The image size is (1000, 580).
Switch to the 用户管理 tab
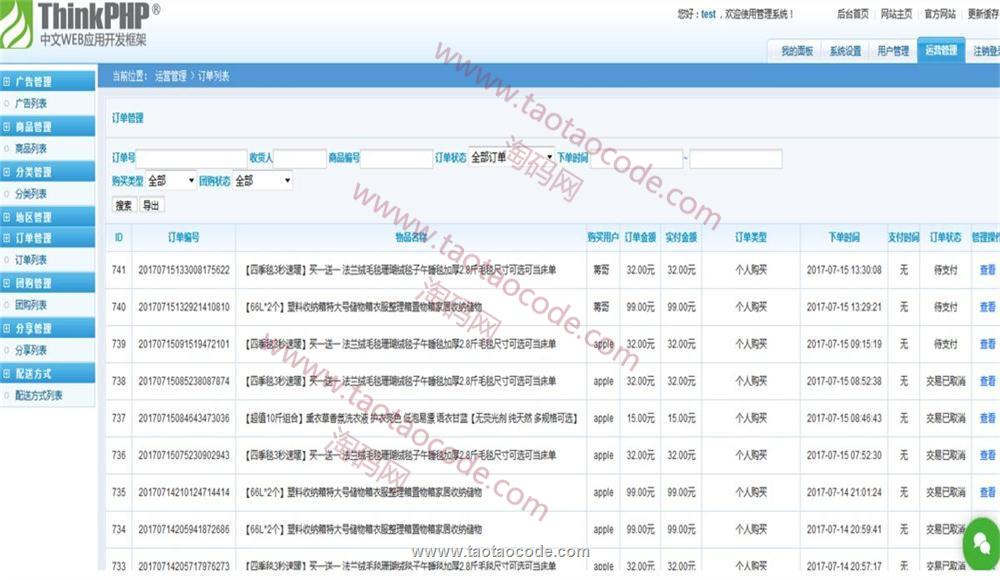(892, 51)
